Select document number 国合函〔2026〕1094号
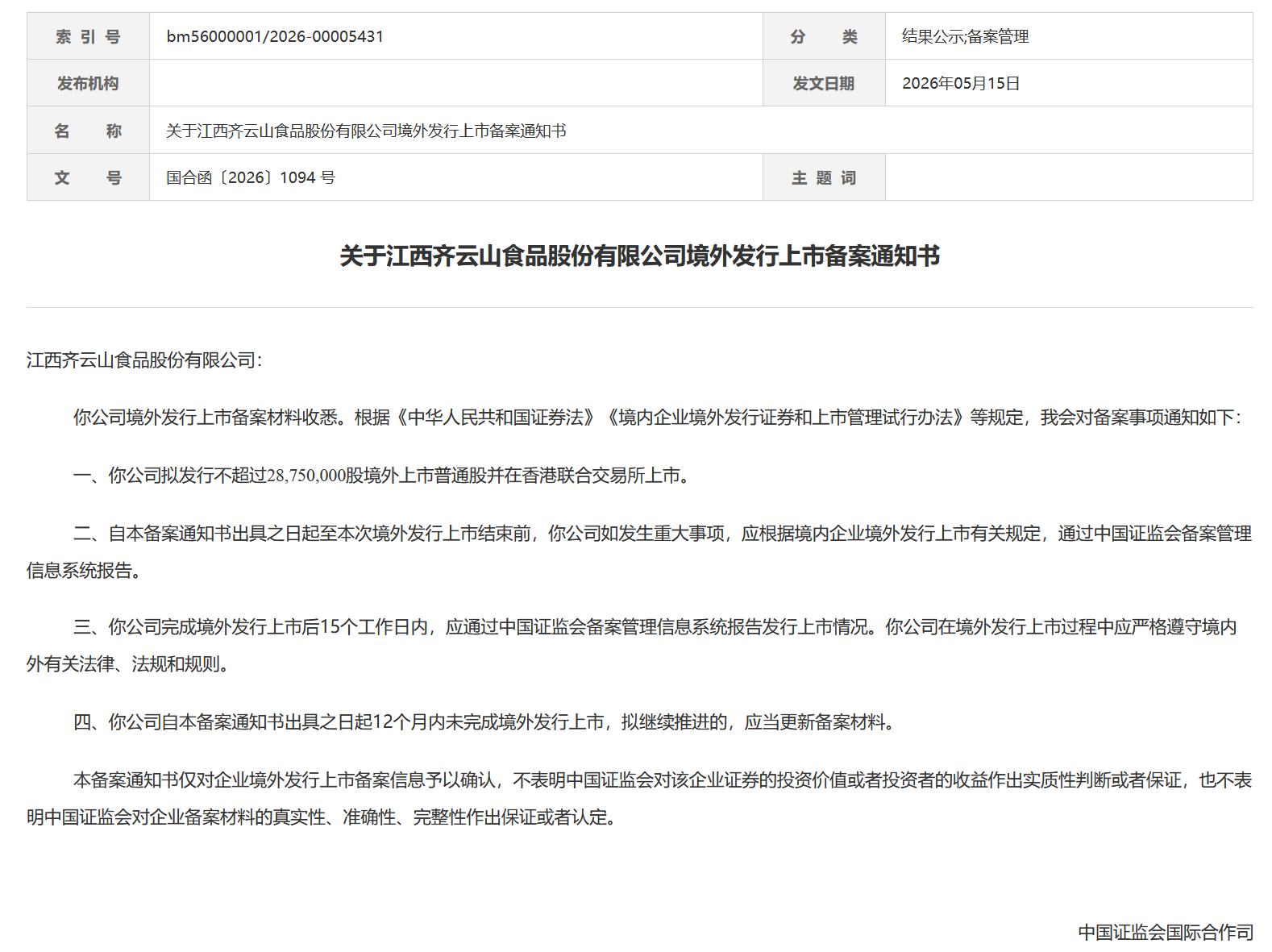The image size is (1272, 952). click(x=251, y=177)
